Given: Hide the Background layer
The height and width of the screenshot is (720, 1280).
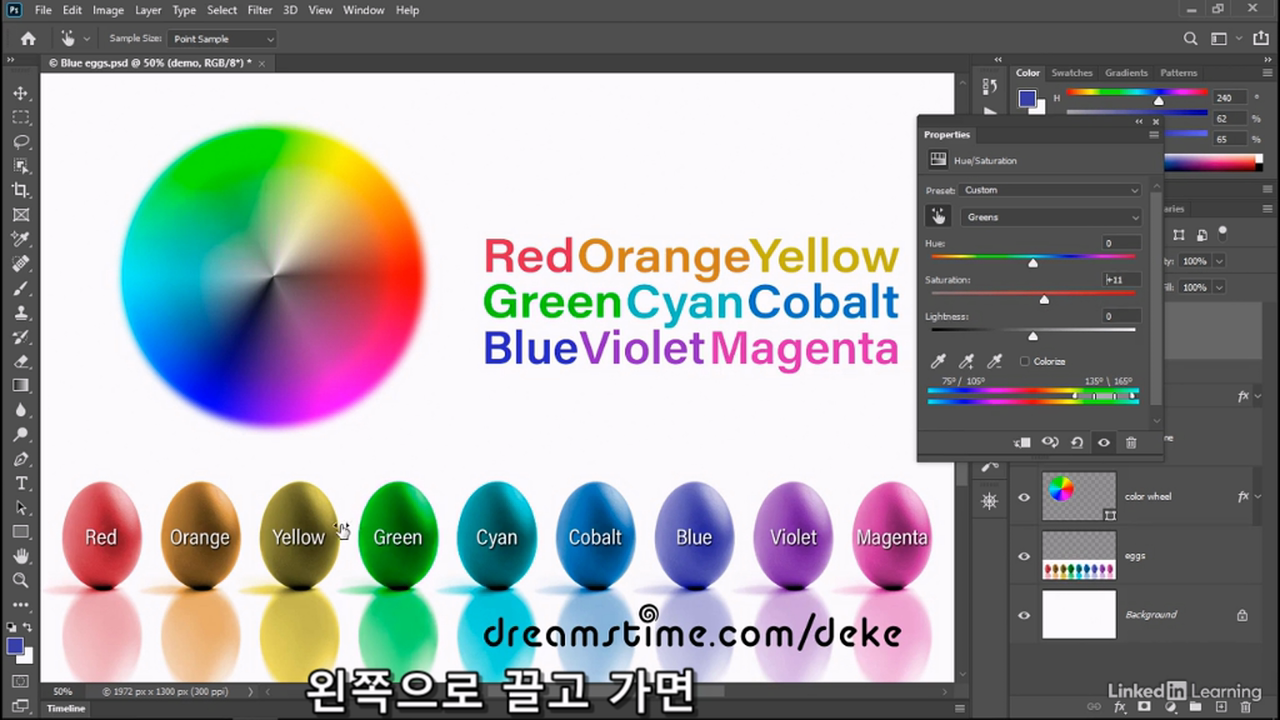Looking at the screenshot, I should tap(1024, 614).
